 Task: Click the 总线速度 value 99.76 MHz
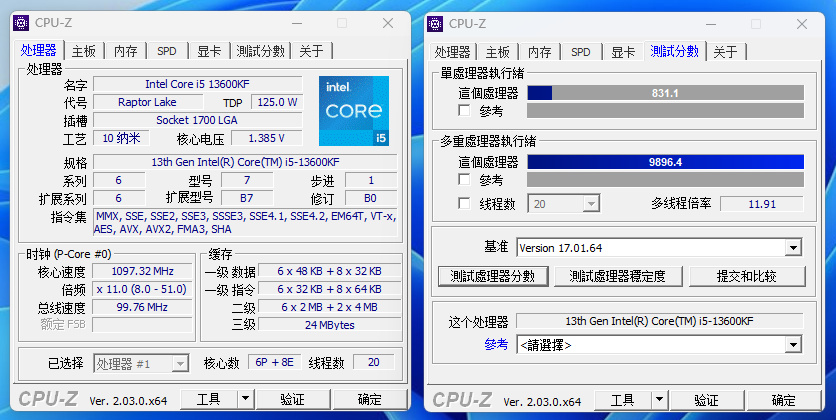click(142, 307)
